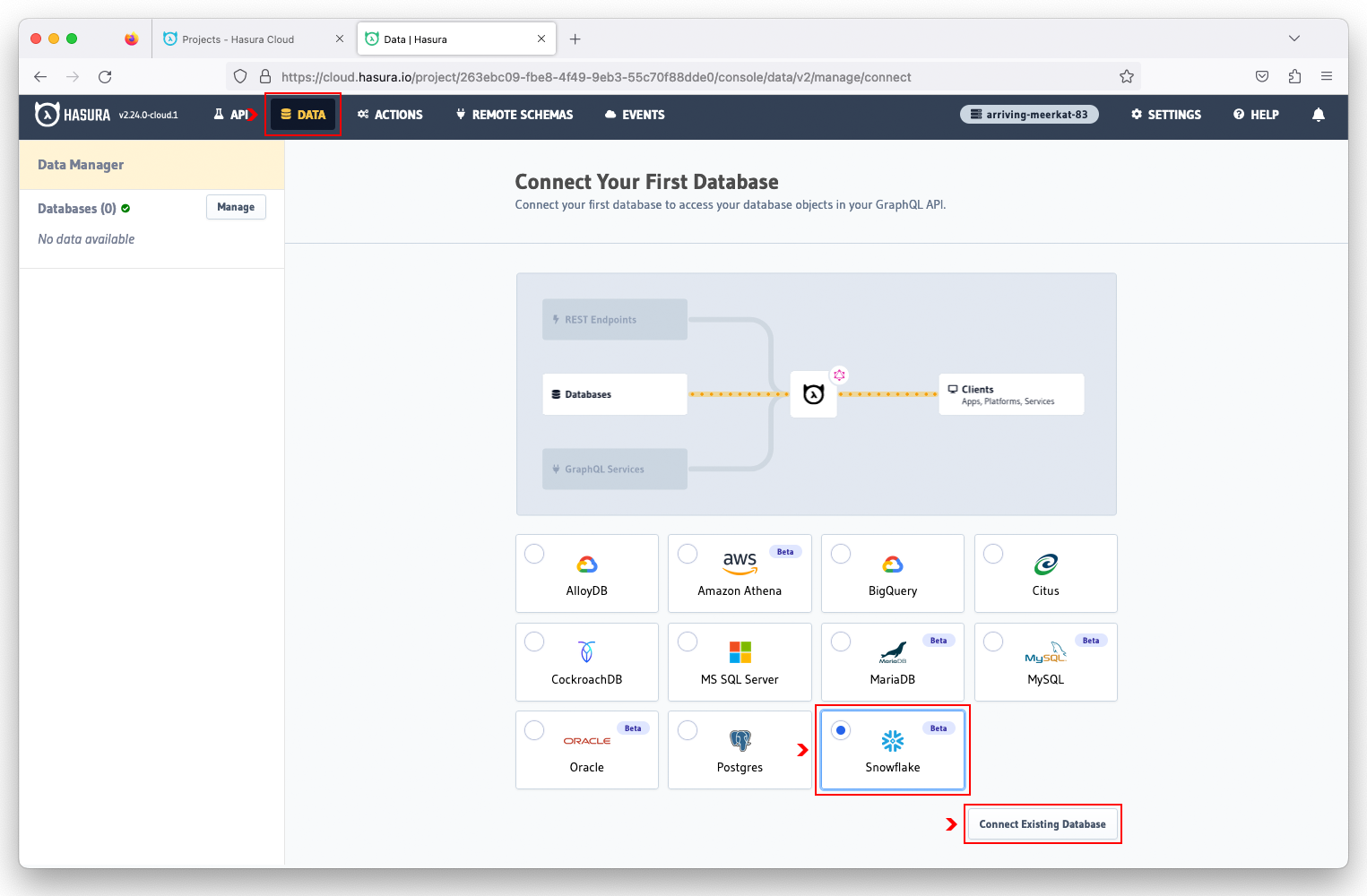Open arriving-meerkat-83 project selector

[x=1029, y=115]
